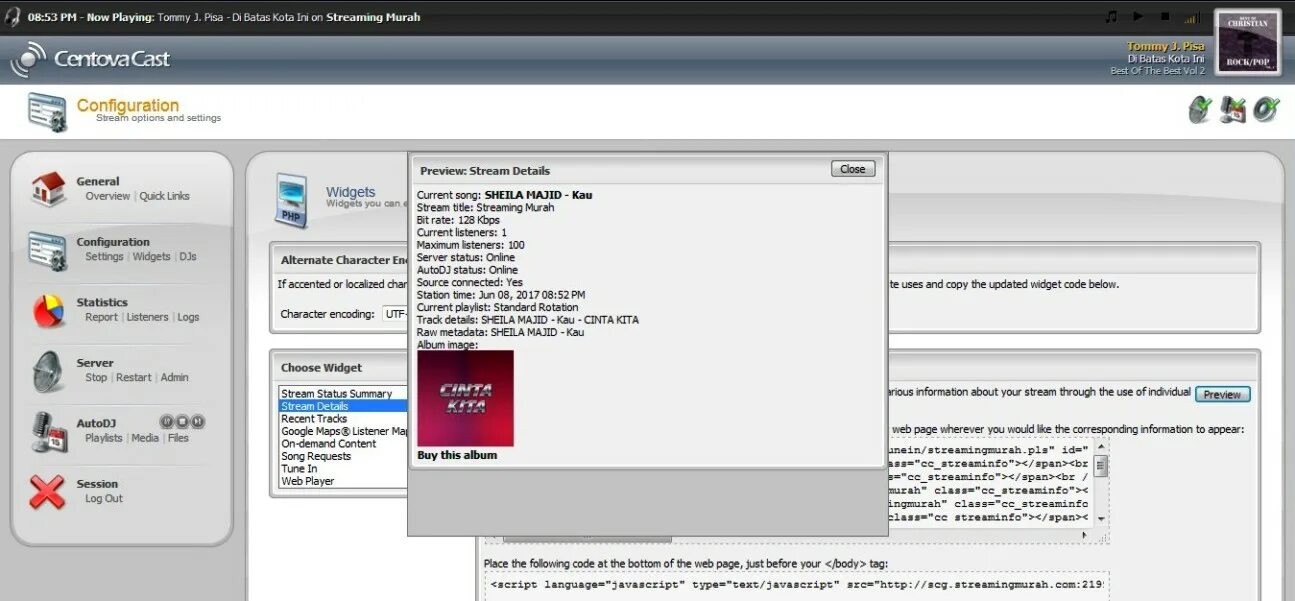Click the Statistics section heading

coord(102,303)
